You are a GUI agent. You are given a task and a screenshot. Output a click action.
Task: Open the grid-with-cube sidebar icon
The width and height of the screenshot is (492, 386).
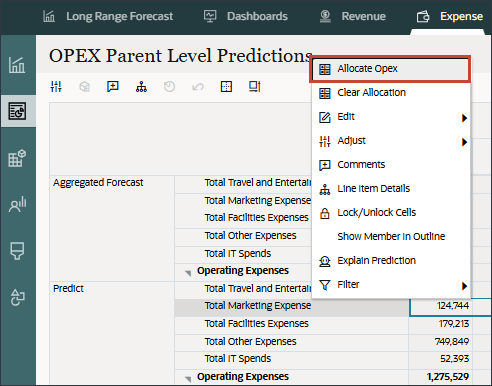click(x=17, y=158)
